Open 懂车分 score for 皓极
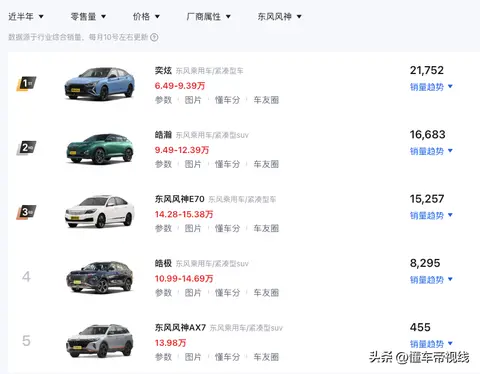480x374 pixels. (227, 293)
